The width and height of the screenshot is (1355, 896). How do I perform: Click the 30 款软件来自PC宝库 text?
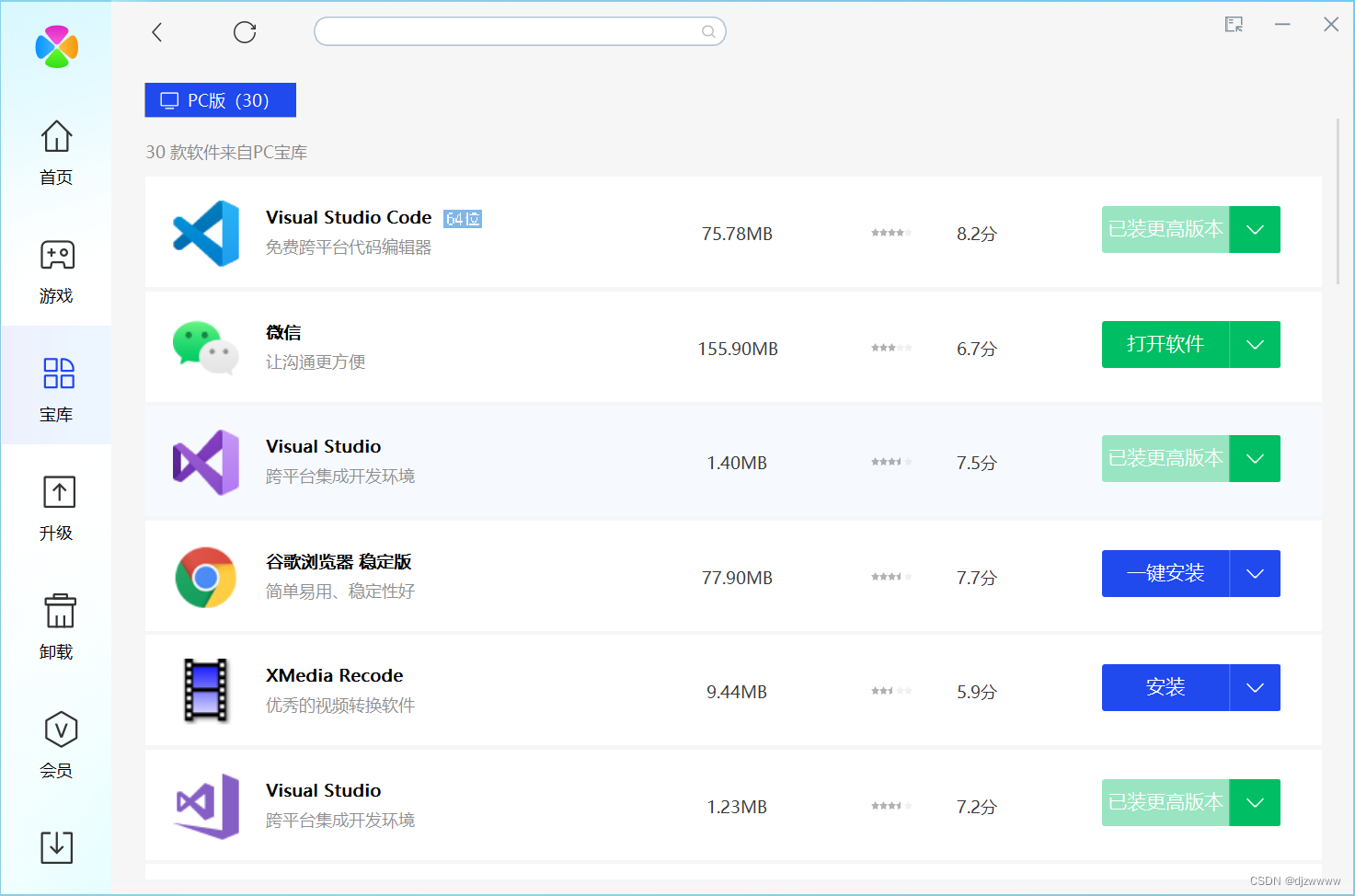coord(226,153)
